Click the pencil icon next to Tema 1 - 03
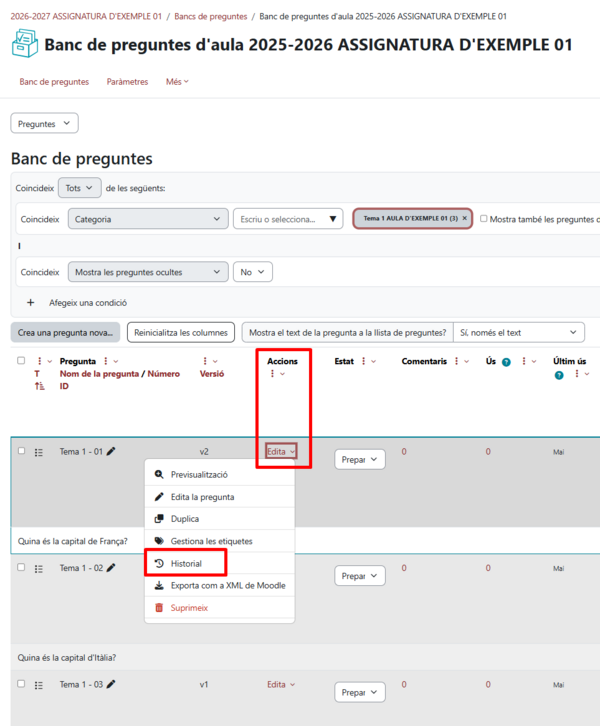 [111, 684]
